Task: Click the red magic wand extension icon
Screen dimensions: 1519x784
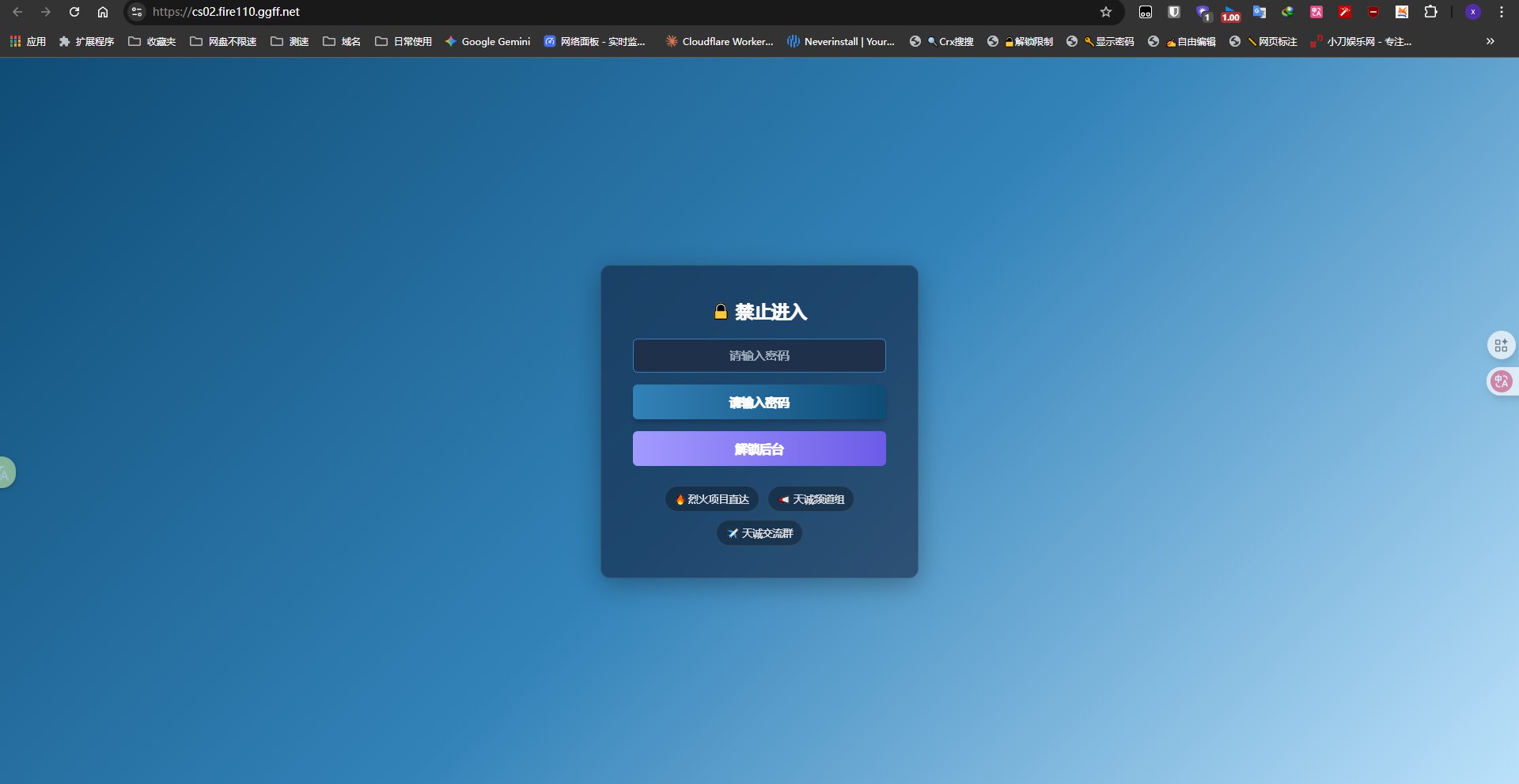Action: coord(1345,12)
